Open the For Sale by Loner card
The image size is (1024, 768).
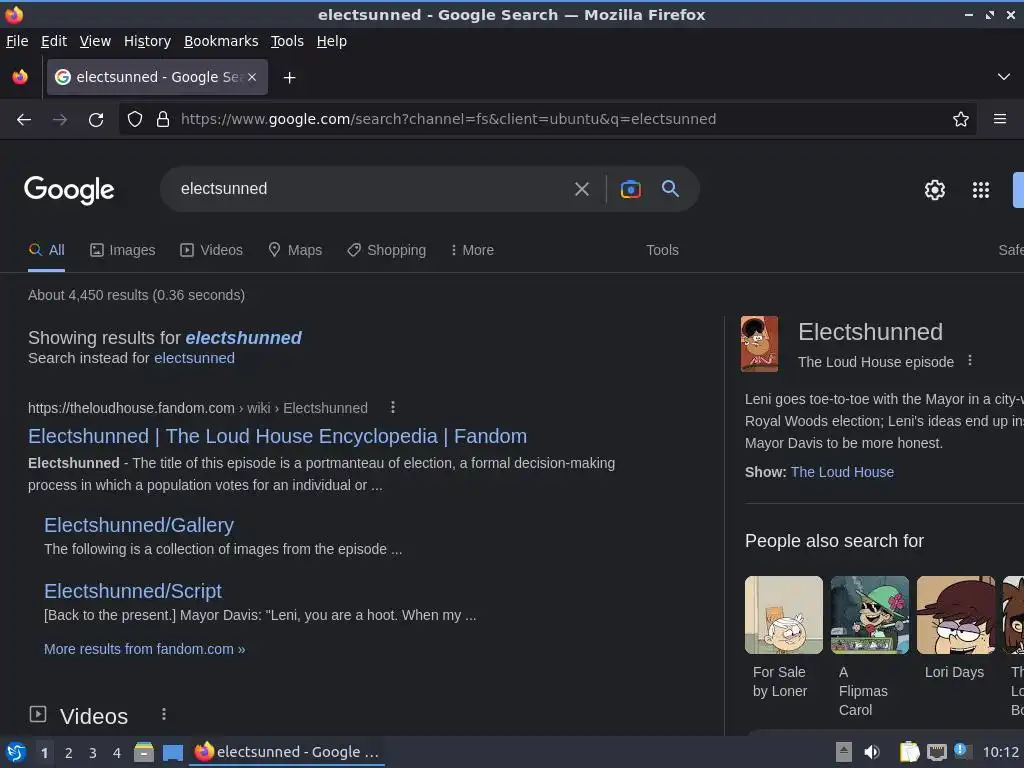click(x=784, y=637)
